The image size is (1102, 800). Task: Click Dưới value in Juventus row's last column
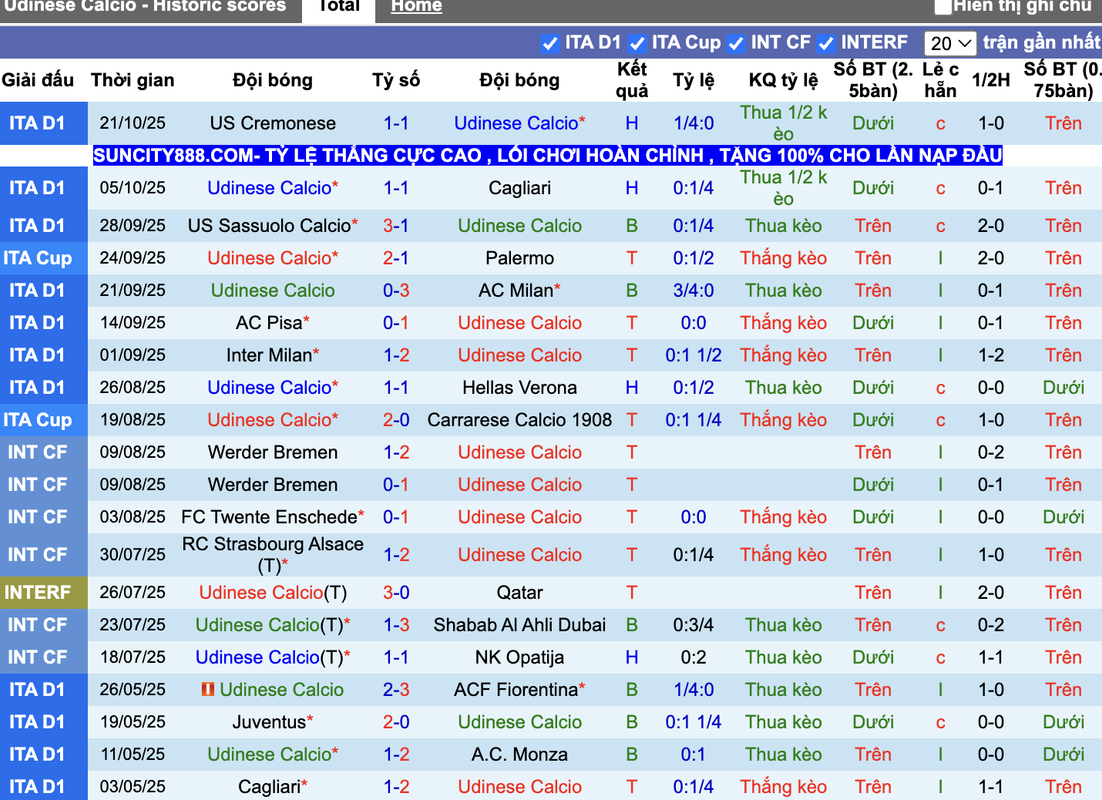click(1063, 722)
